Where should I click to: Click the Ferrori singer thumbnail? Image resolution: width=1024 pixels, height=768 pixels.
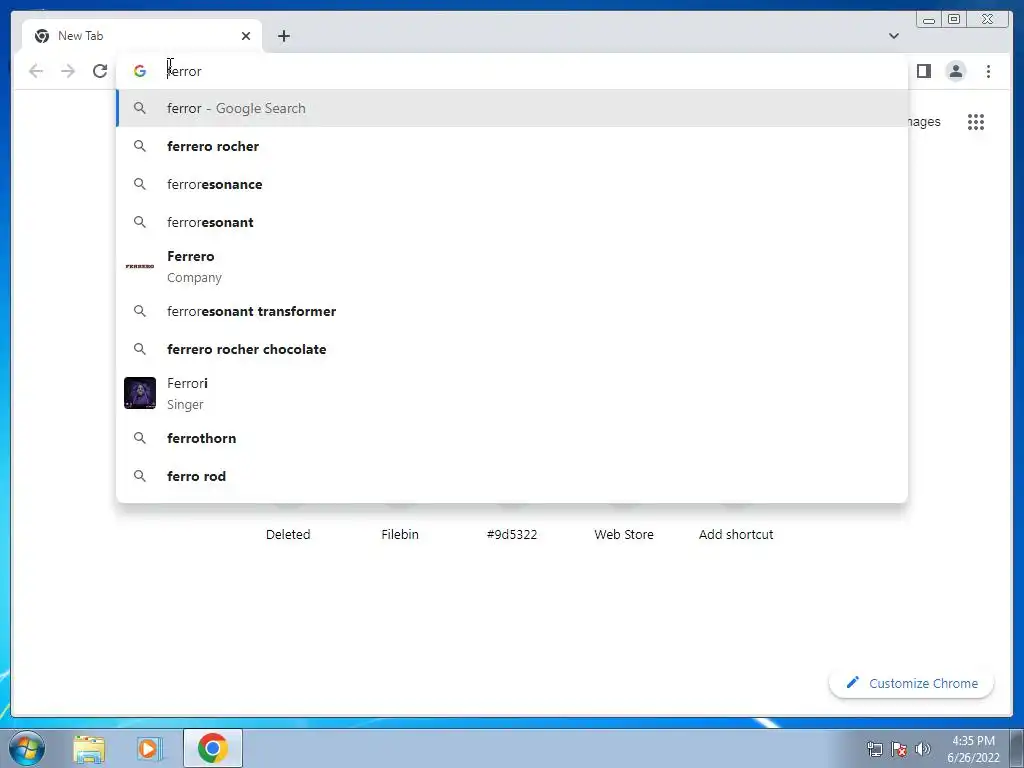(140, 393)
